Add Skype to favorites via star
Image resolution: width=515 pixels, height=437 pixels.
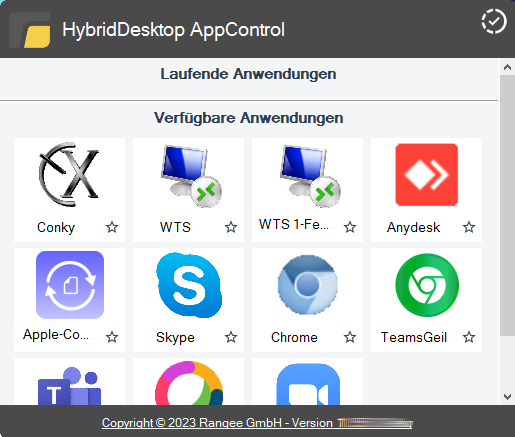(x=231, y=337)
